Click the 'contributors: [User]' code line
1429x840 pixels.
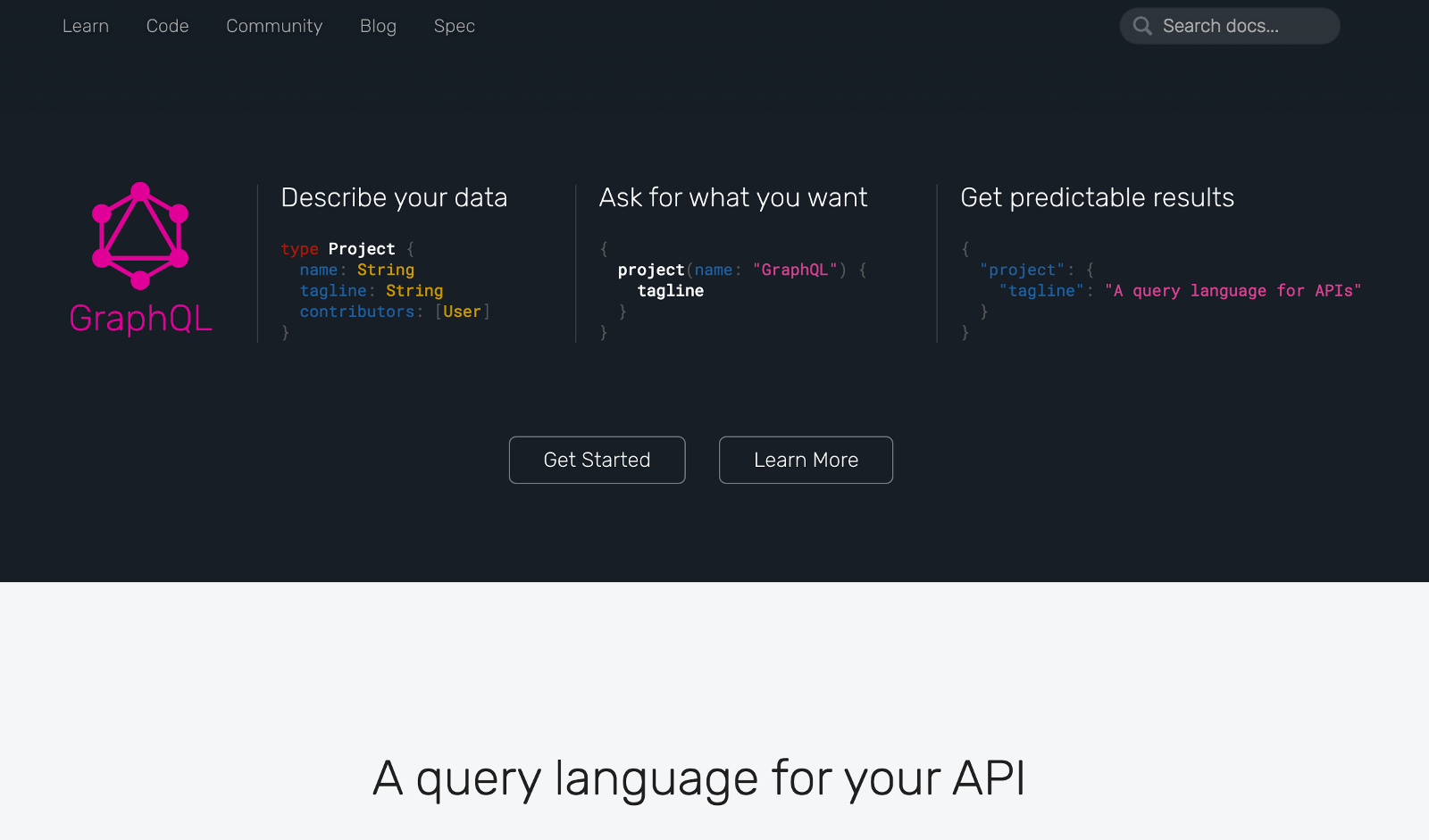[x=395, y=312]
